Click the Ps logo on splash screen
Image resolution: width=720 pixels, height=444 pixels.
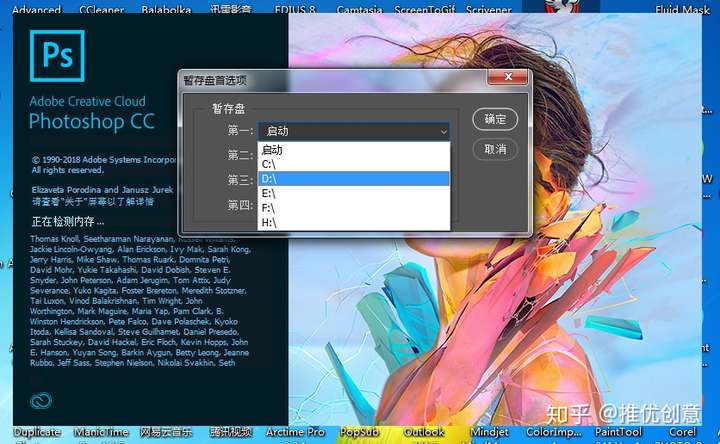coord(57,56)
